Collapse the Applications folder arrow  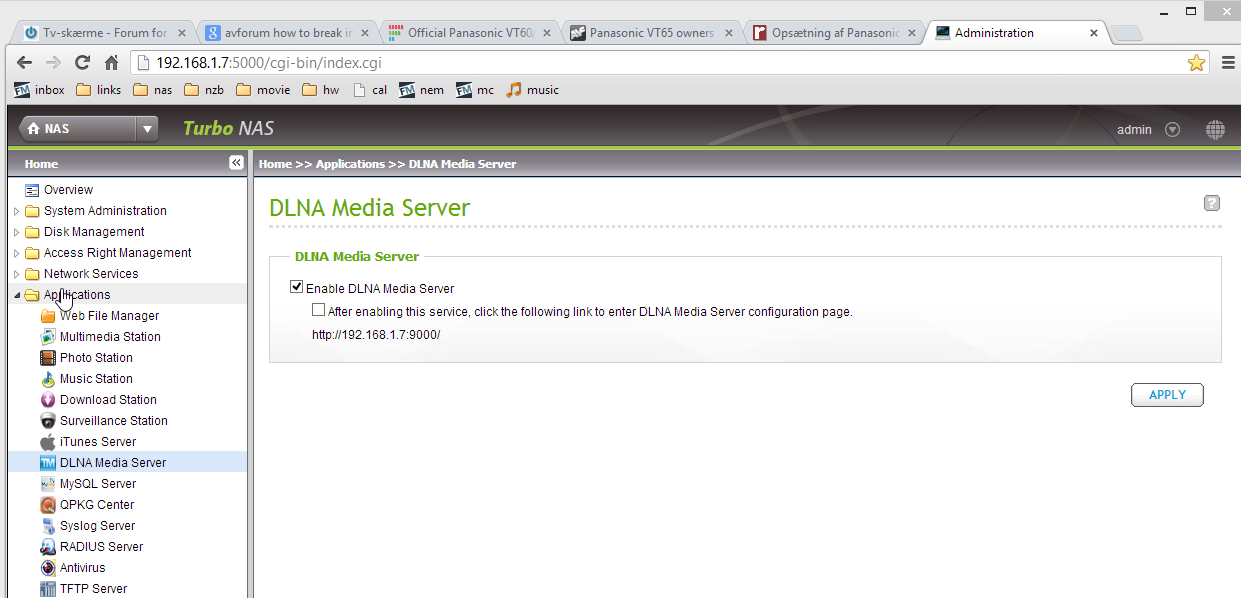pyautogui.click(x=16, y=295)
